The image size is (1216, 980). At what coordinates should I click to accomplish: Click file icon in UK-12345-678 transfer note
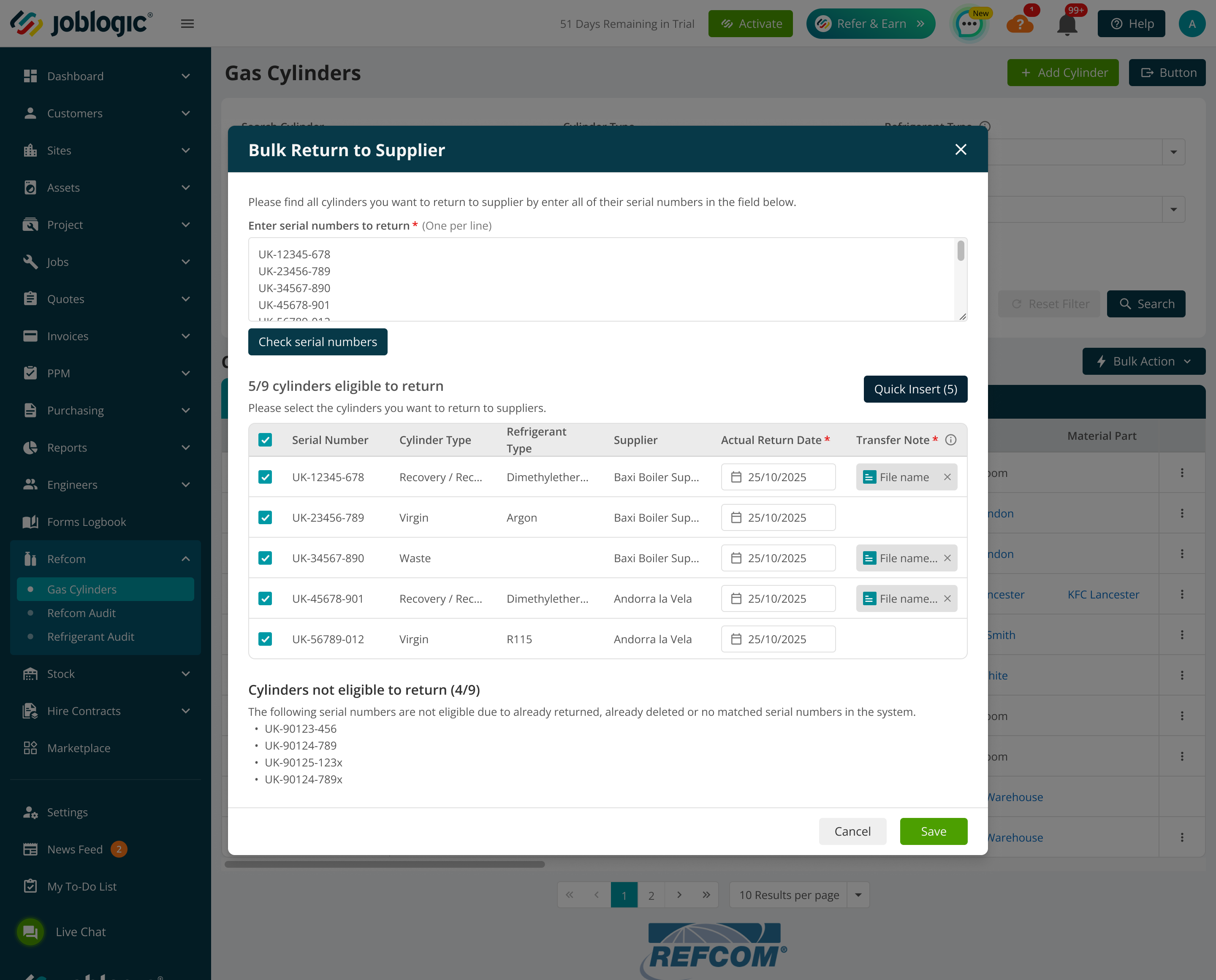869,478
